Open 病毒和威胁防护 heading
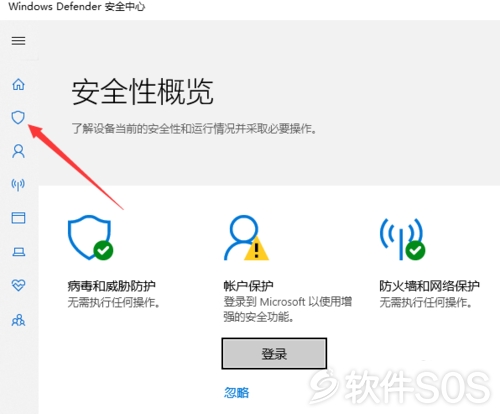The width and height of the screenshot is (500, 414). [x=111, y=286]
